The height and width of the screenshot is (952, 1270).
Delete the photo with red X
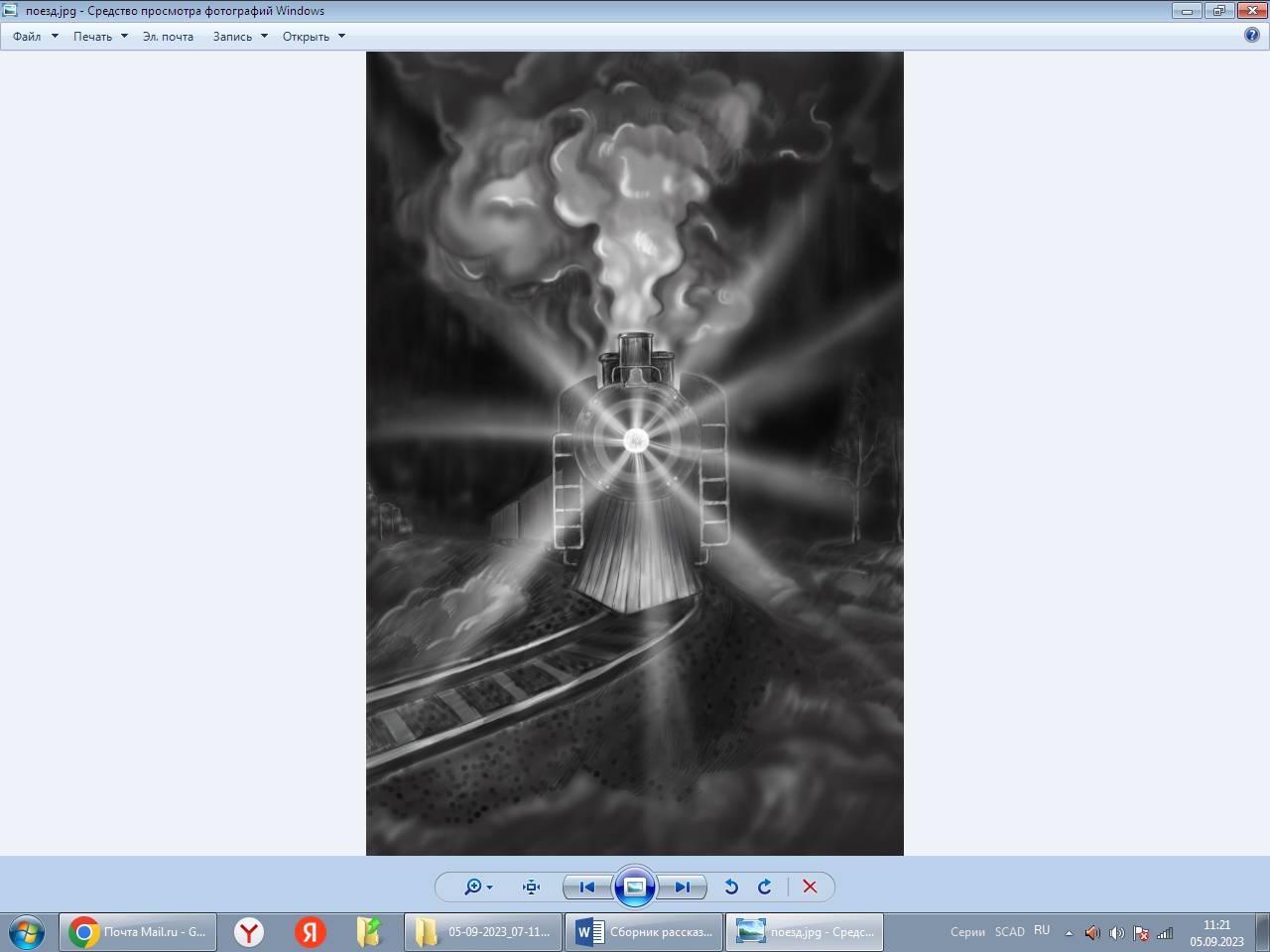(810, 887)
